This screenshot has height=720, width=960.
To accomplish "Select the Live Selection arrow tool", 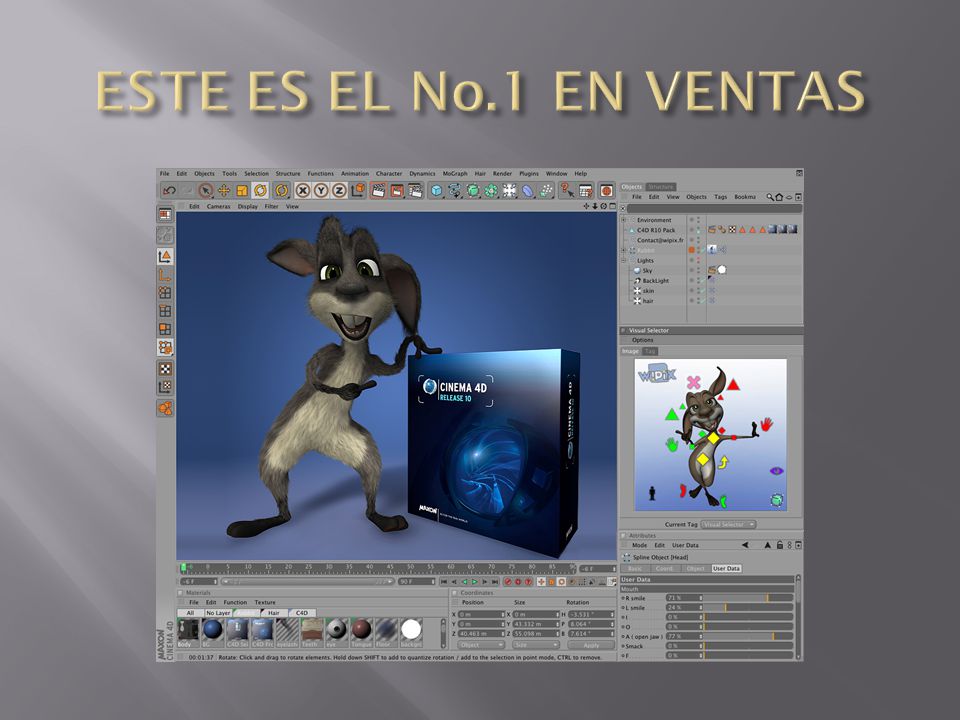I will click(206, 190).
